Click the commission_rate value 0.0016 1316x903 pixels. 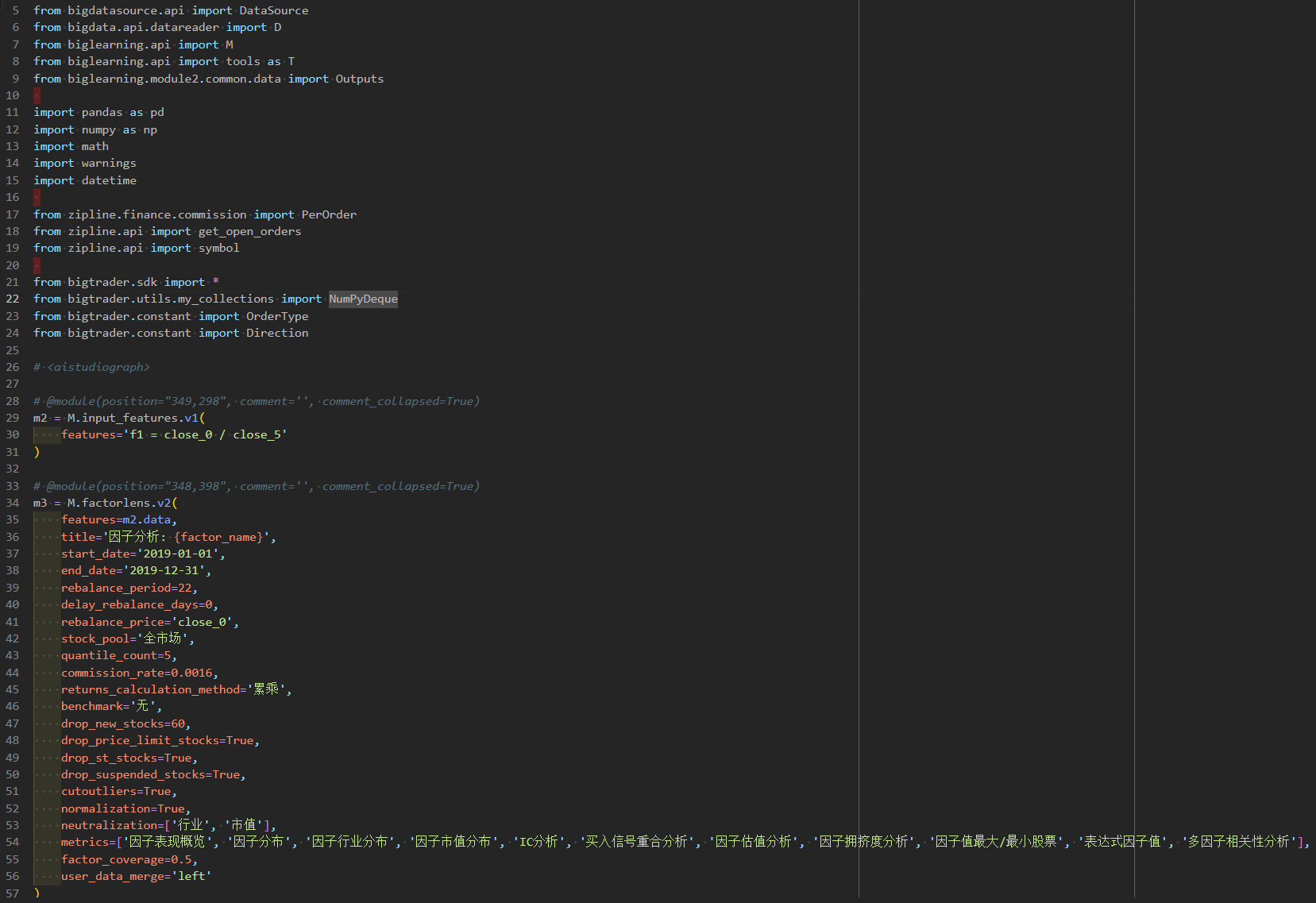tap(191, 673)
